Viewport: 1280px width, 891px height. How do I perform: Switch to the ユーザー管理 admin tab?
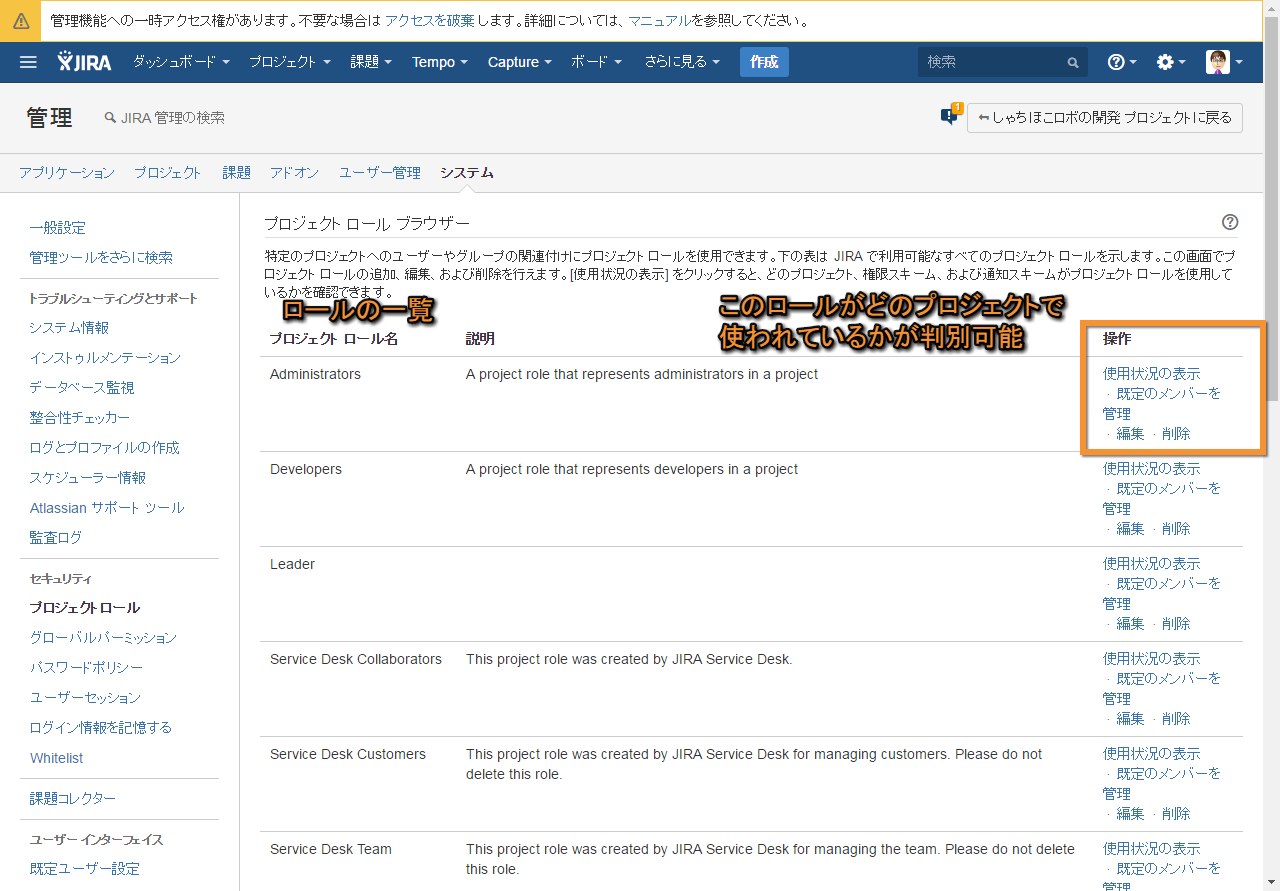[379, 173]
